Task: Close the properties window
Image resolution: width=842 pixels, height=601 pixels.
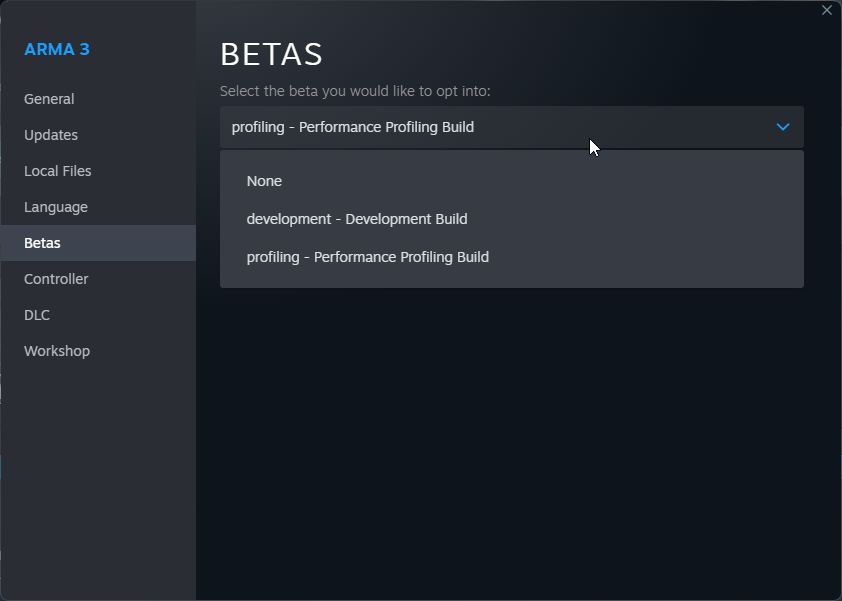Action: [x=827, y=10]
